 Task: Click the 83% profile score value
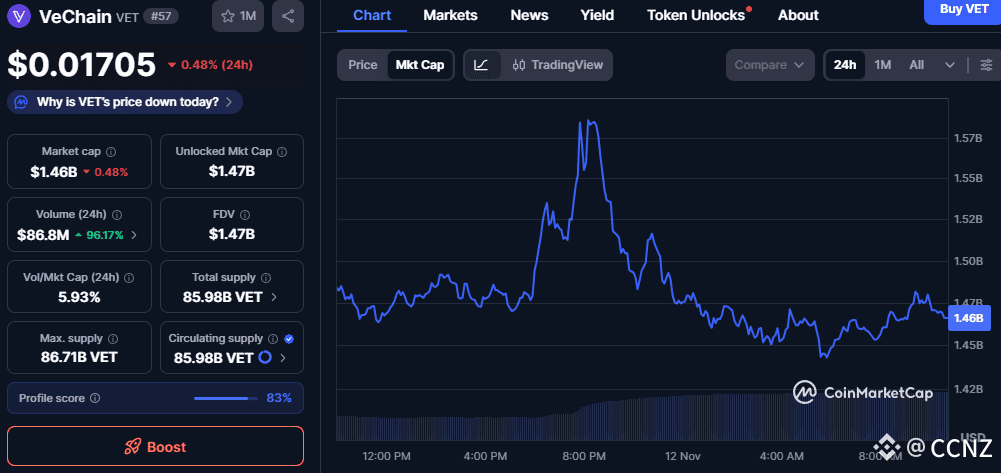click(x=279, y=398)
